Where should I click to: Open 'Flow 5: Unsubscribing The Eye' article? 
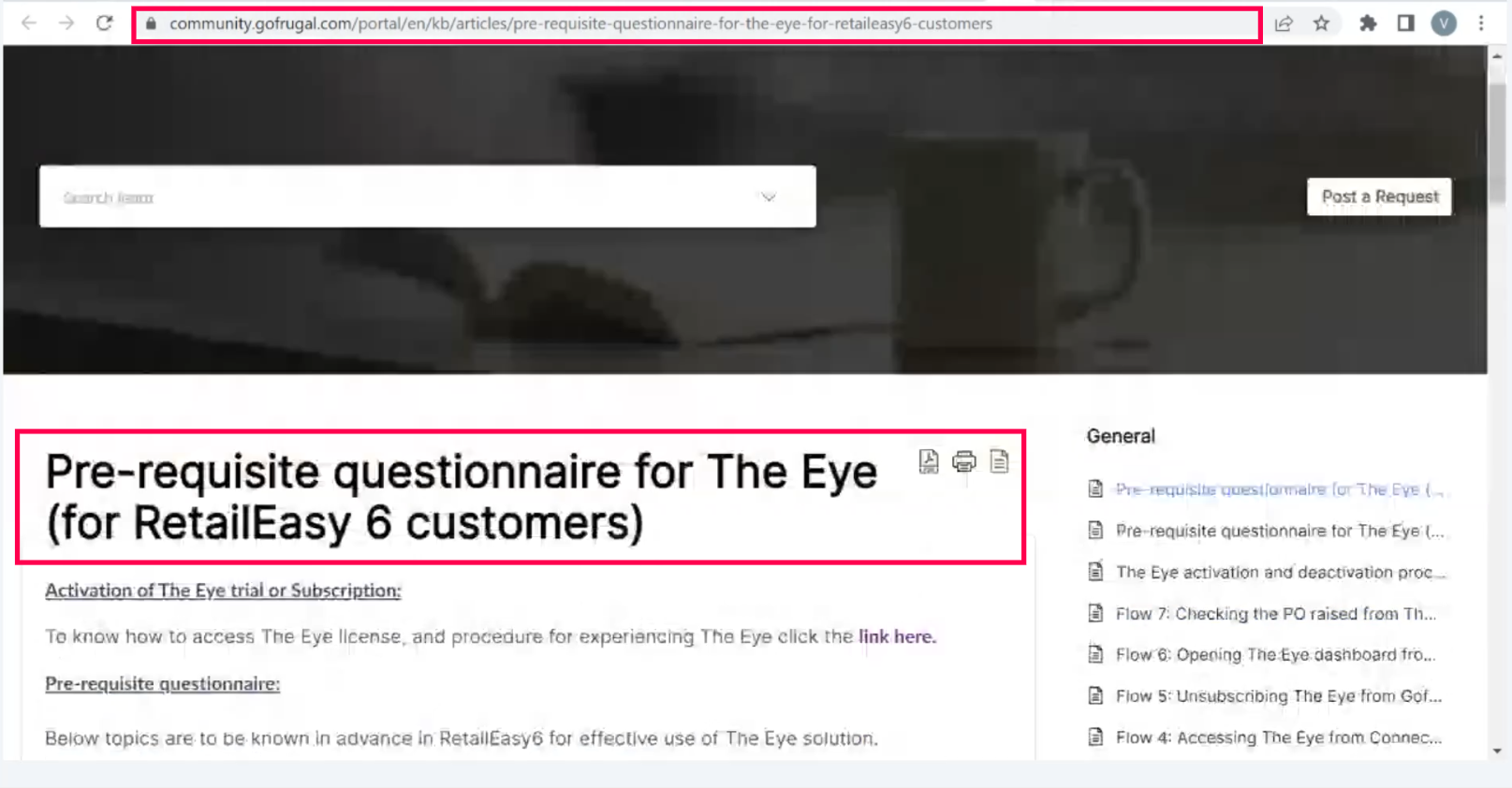pos(1279,696)
